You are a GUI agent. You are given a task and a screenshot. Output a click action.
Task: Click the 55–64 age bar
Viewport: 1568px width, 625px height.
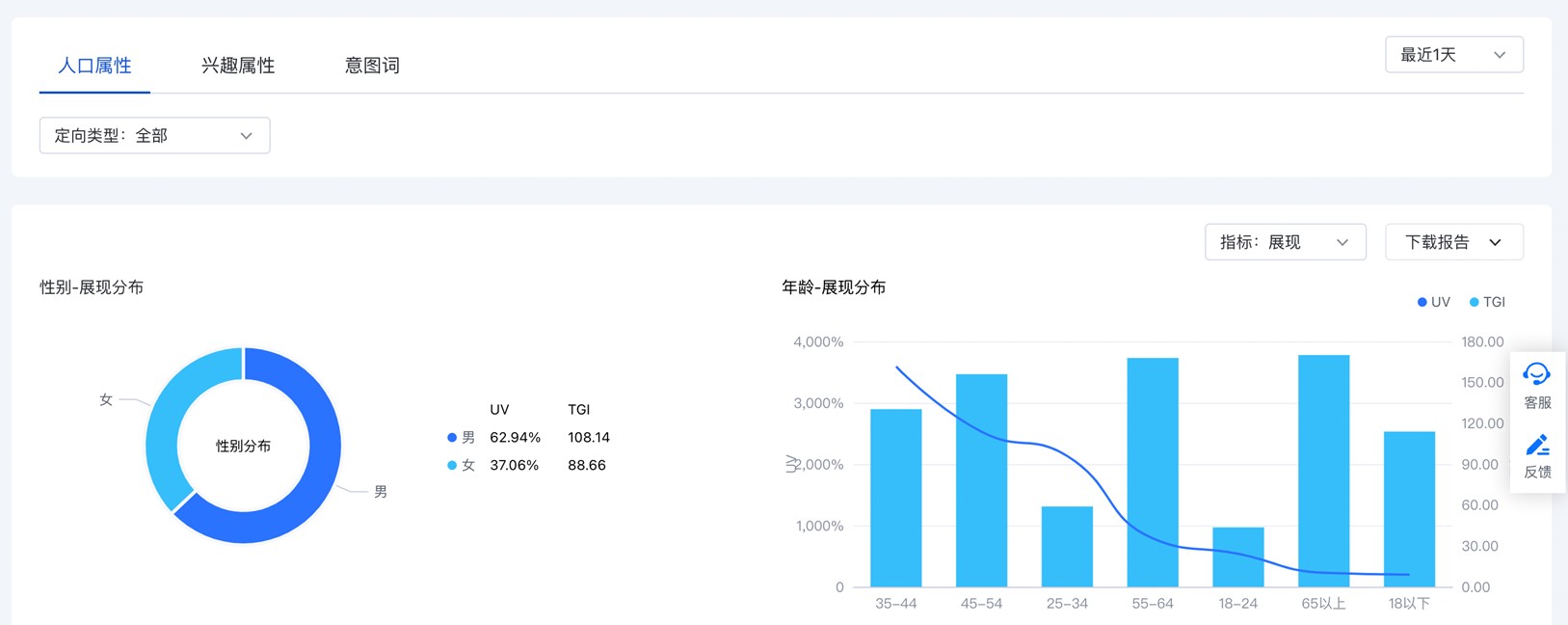1153,472
